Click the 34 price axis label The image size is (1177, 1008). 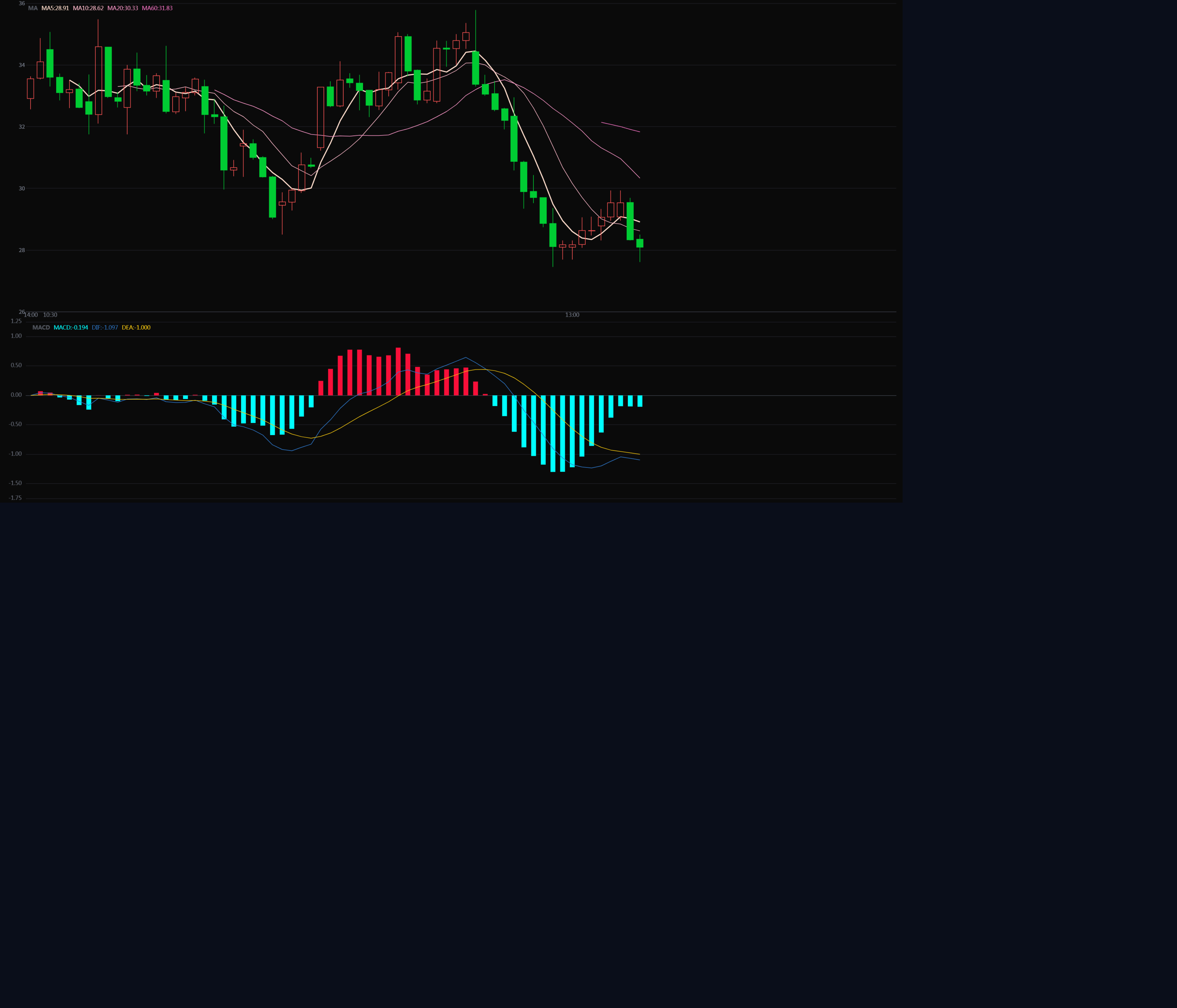[x=22, y=65]
